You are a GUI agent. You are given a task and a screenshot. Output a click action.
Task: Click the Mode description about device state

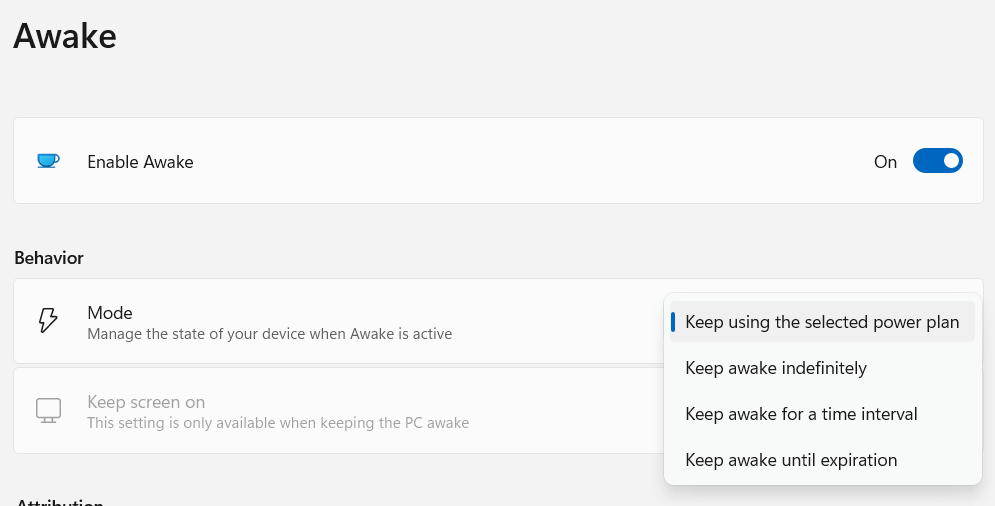pyautogui.click(x=270, y=334)
